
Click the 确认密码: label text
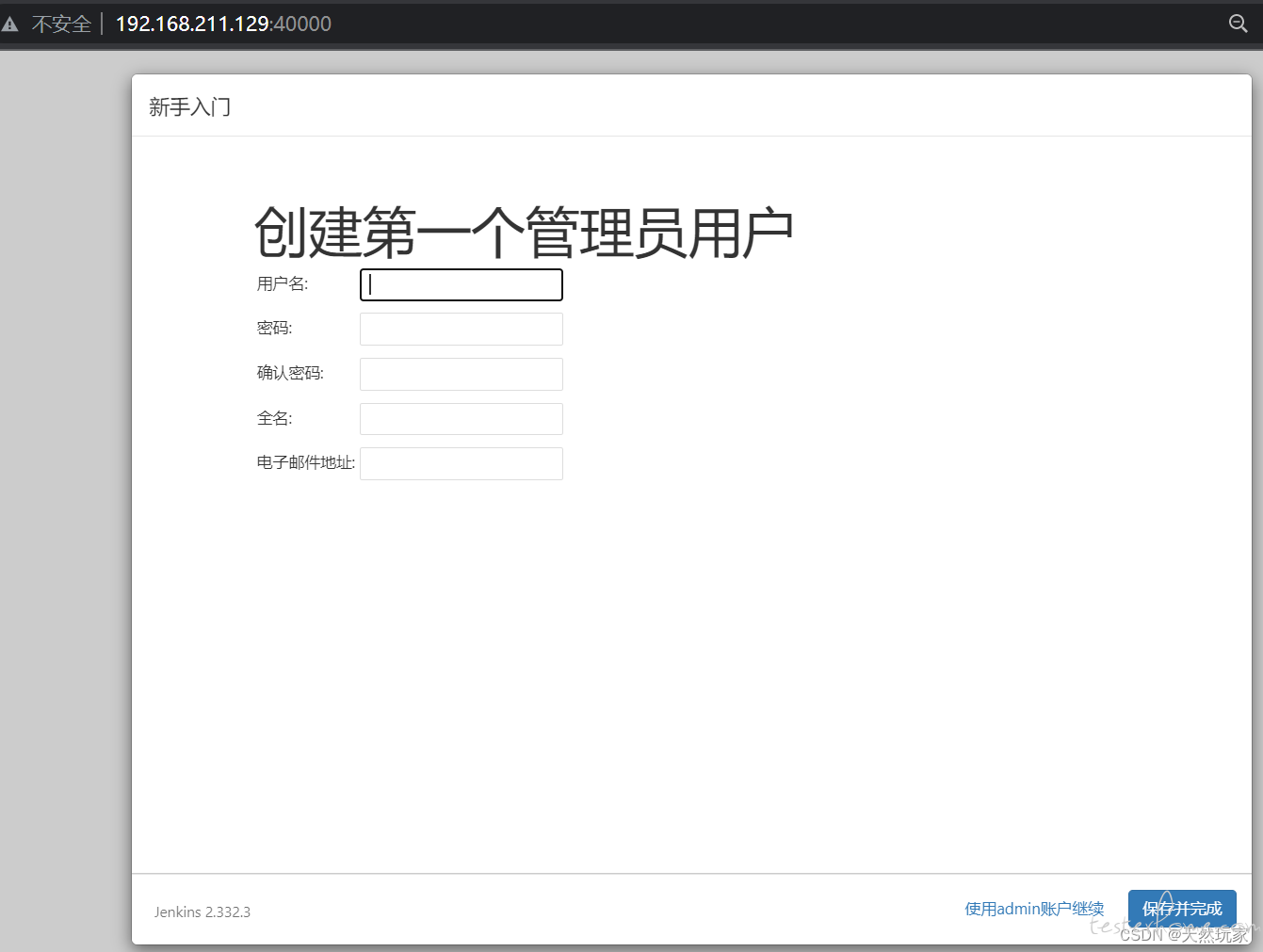click(x=290, y=373)
